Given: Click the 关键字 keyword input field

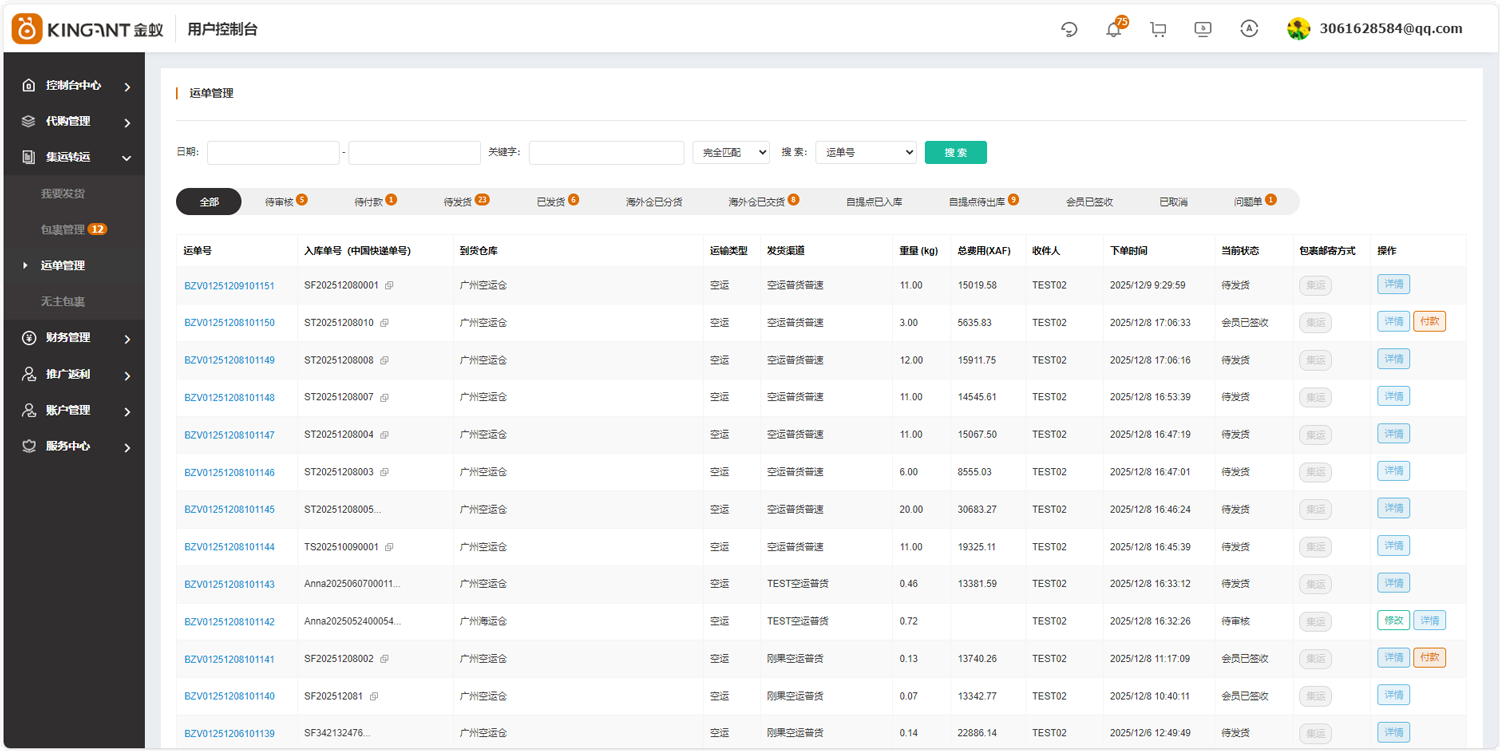Looking at the screenshot, I should click(606, 152).
